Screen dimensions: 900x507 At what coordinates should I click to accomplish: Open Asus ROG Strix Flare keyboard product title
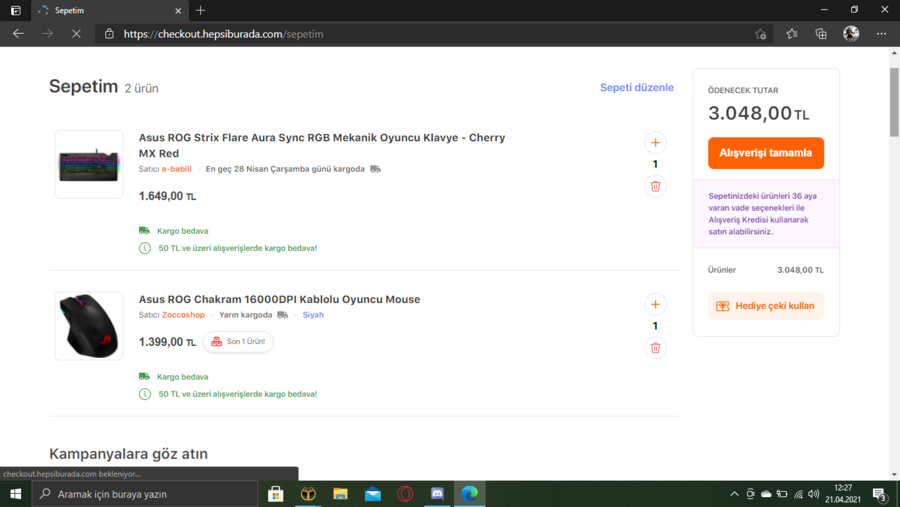321,145
